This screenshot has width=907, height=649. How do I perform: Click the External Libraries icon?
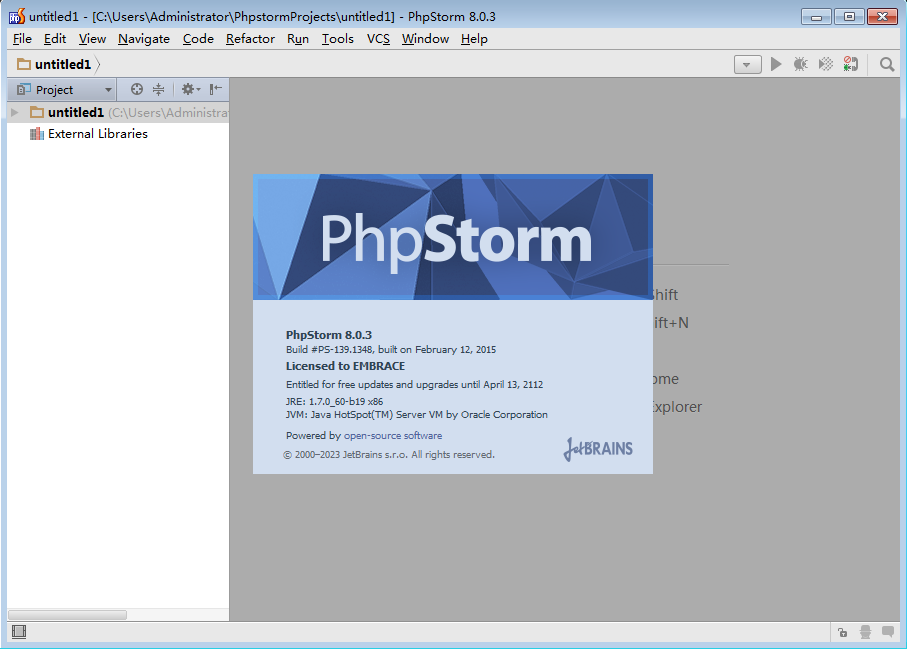coord(36,134)
